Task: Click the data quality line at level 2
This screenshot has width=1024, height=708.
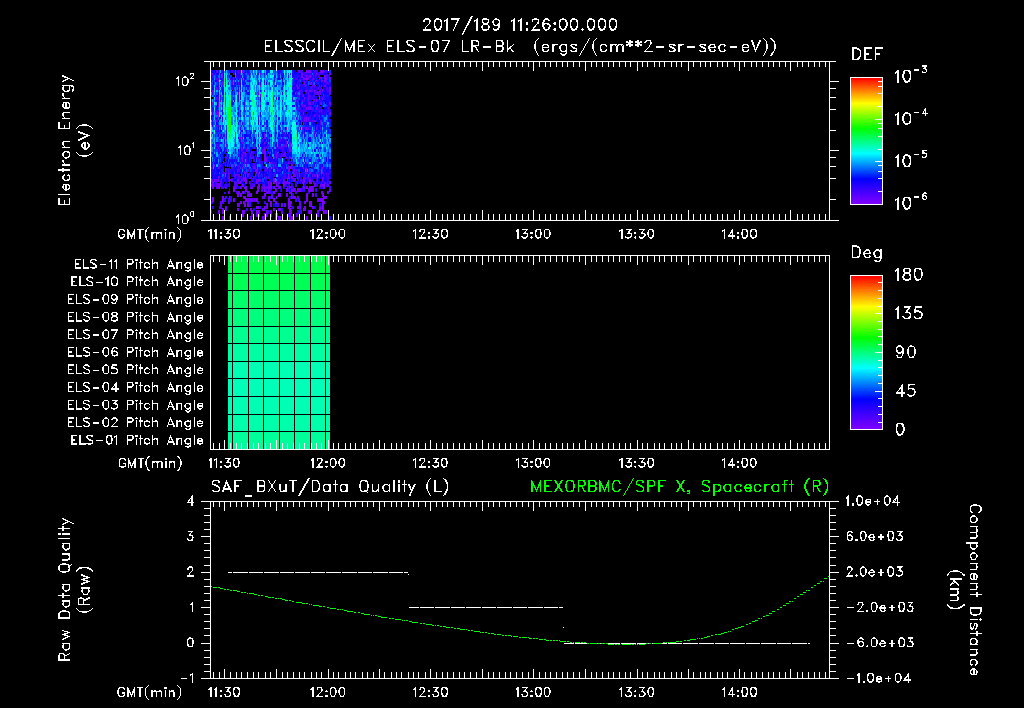Action: tap(318, 573)
